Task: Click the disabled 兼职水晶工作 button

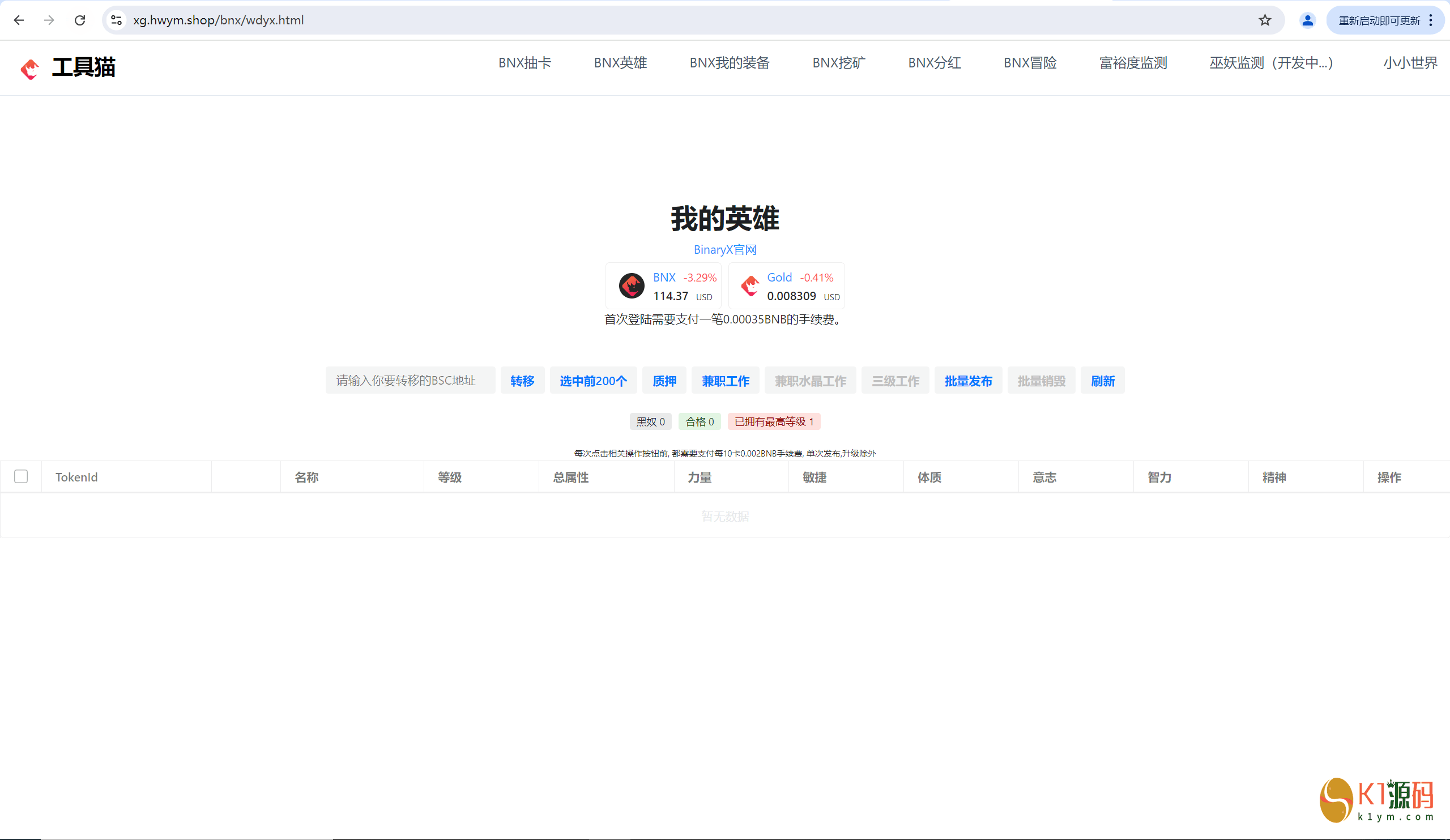Action: (810, 380)
